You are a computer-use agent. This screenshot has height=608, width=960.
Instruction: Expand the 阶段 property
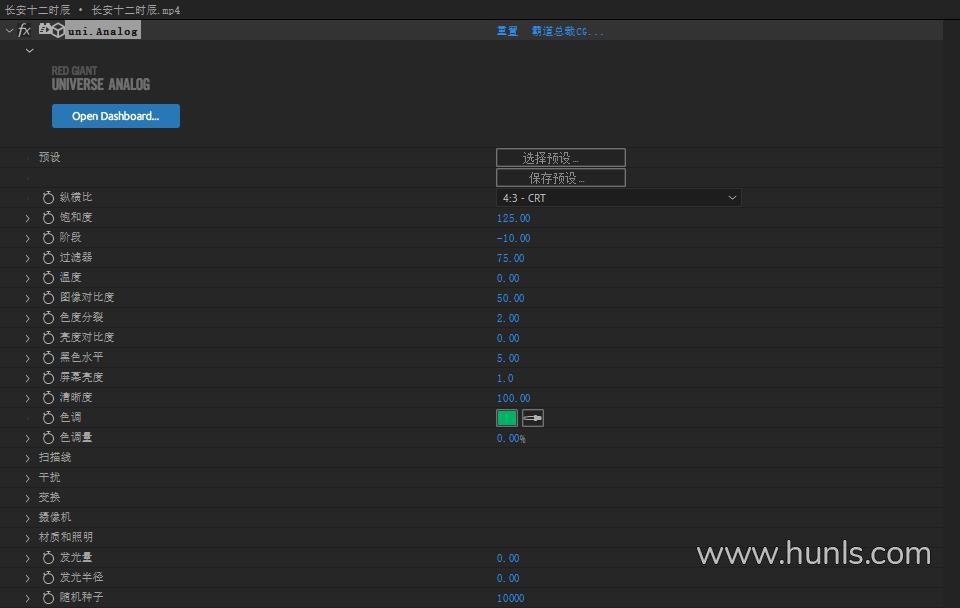(28, 238)
